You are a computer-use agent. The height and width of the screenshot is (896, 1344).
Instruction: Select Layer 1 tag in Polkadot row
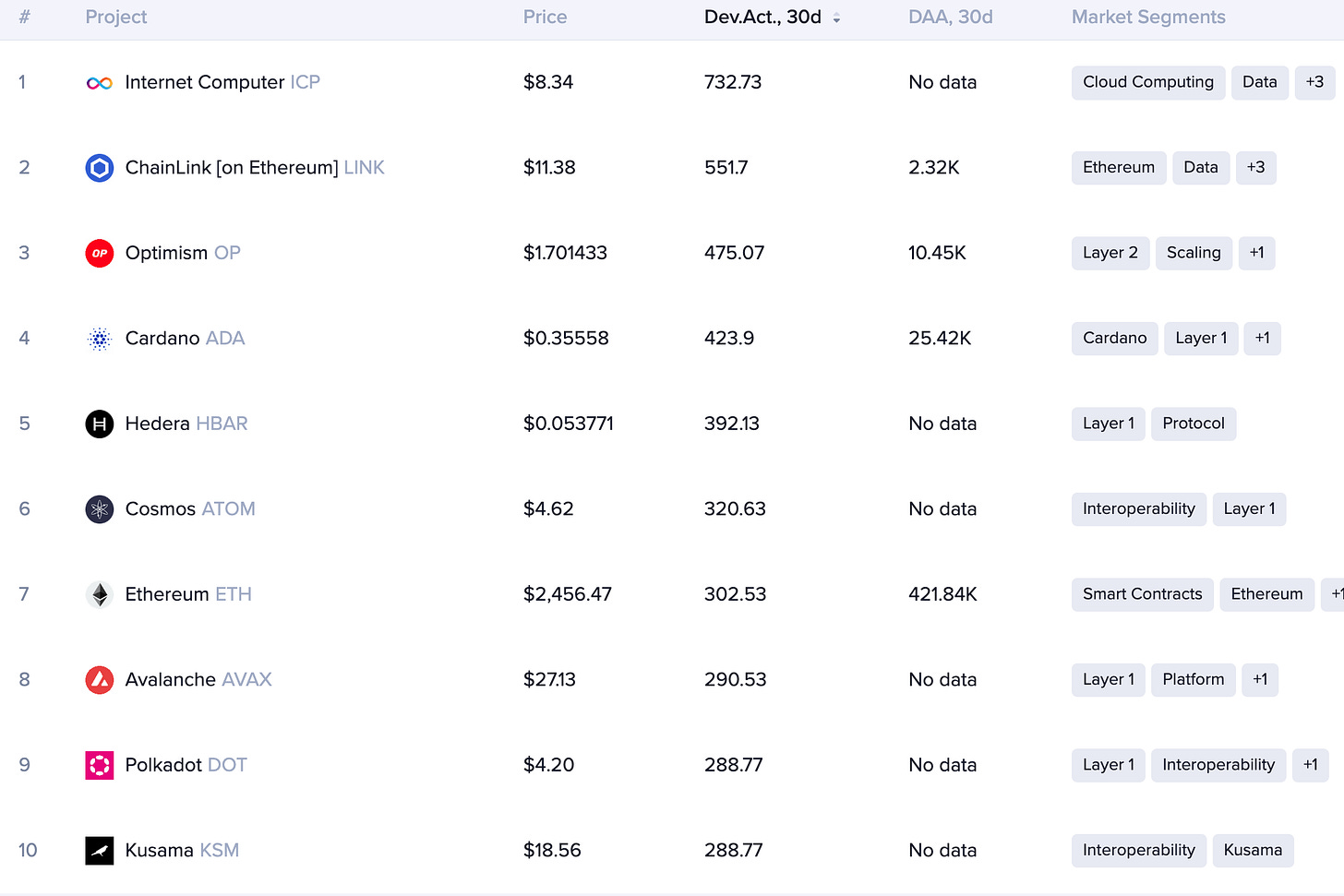coord(1109,765)
